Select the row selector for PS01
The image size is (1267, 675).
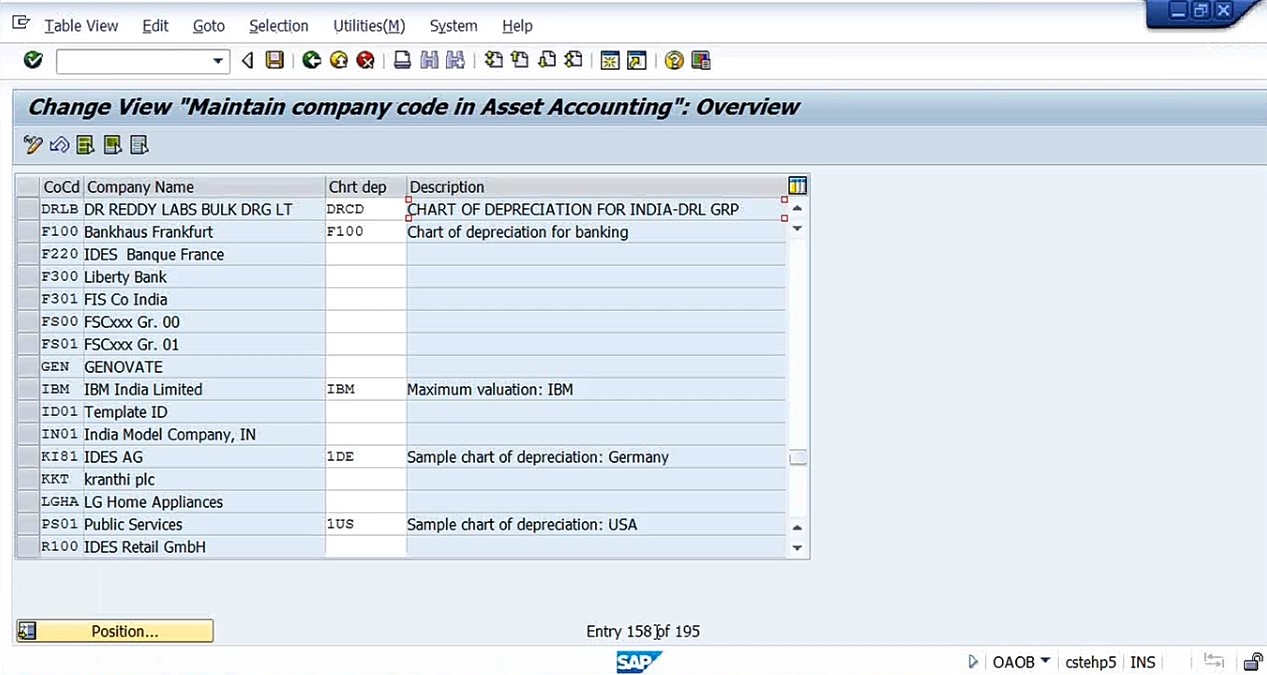point(27,524)
